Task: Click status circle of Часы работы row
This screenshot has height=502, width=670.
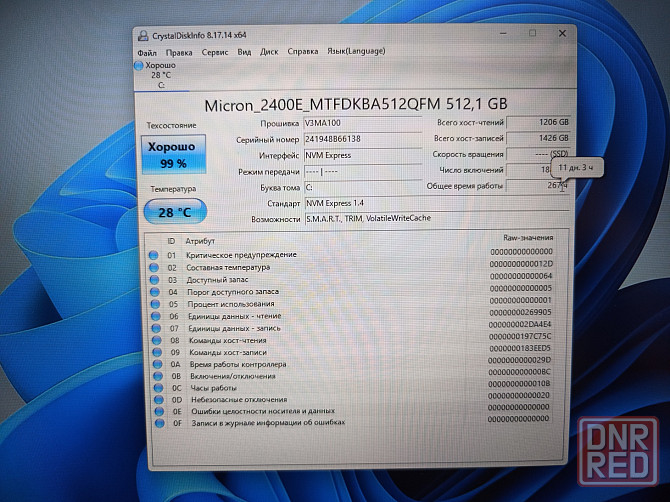Action: tap(158, 388)
